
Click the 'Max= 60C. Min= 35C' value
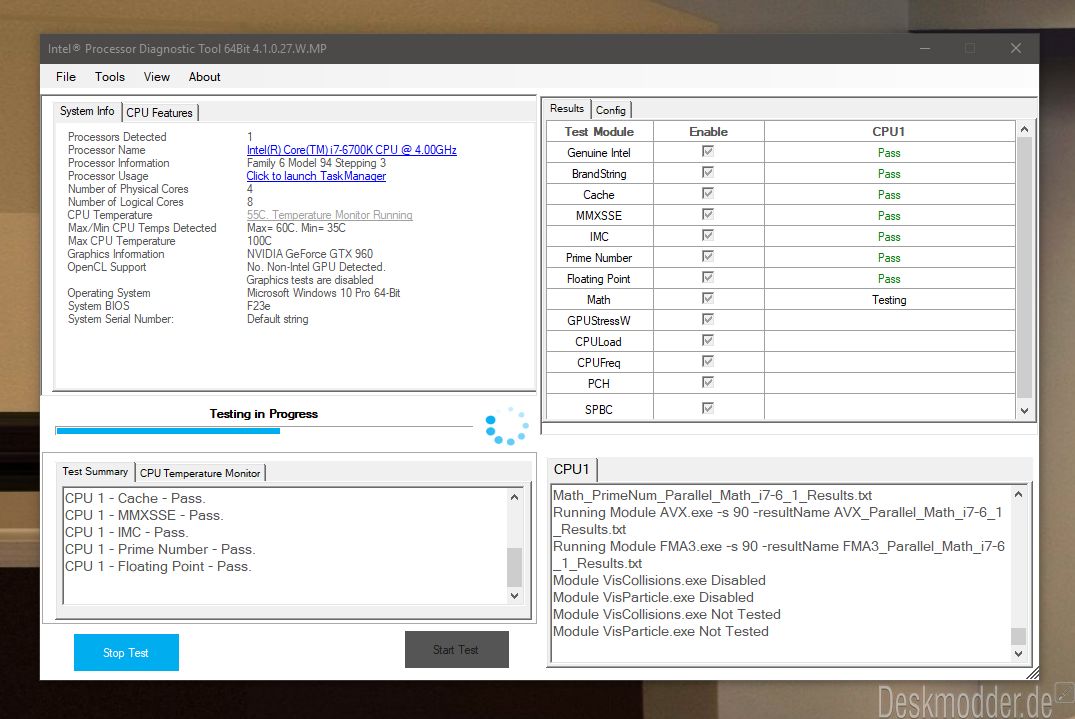pyautogui.click(x=296, y=228)
